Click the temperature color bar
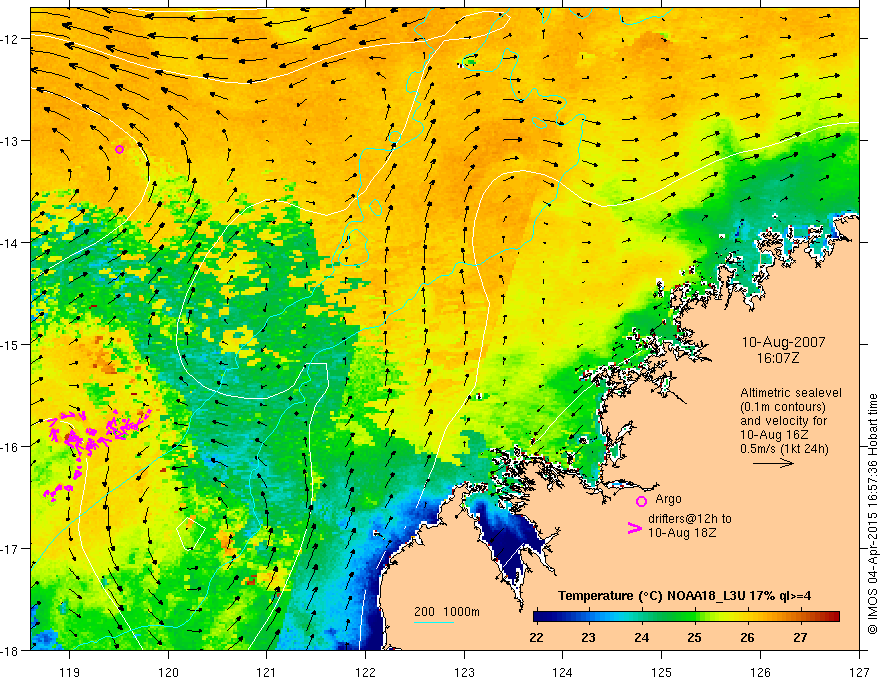This screenshot has height=680, width=880. 686,617
